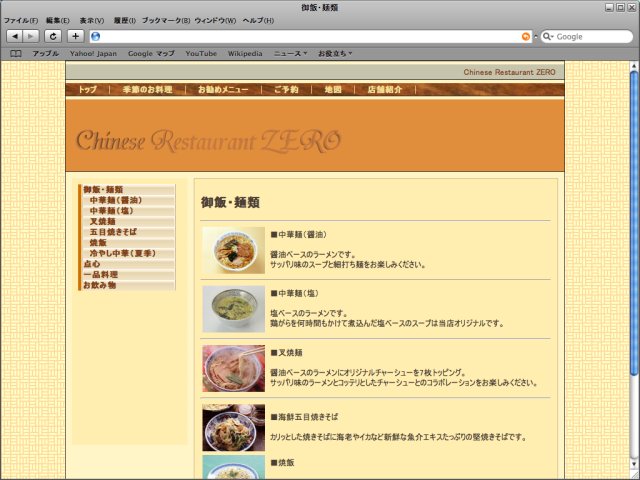Click the ■海鮮五目焼きそば item heading
This screenshot has width=640, height=480.
point(304,417)
